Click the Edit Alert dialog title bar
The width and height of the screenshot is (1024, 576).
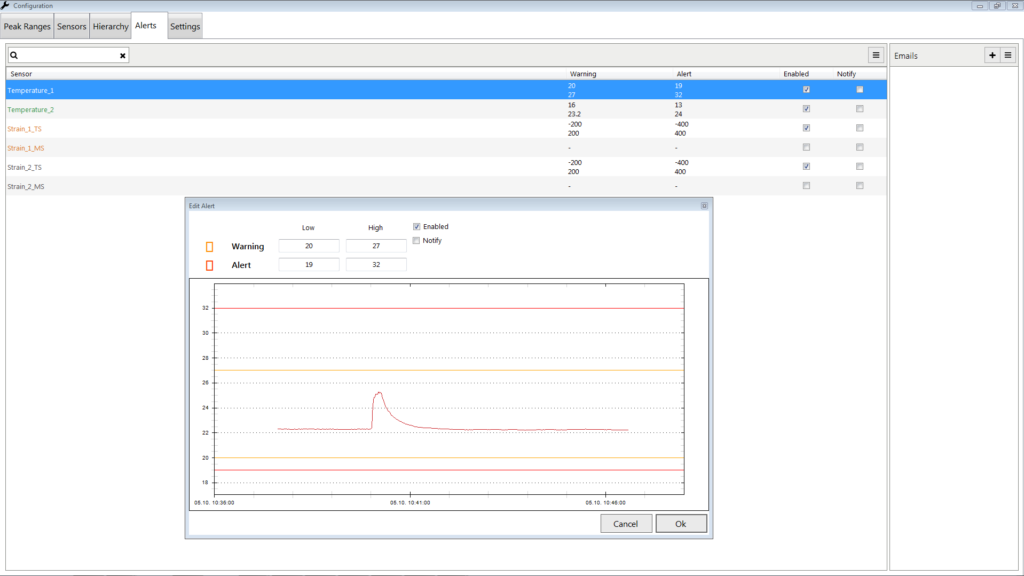[448, 206]
